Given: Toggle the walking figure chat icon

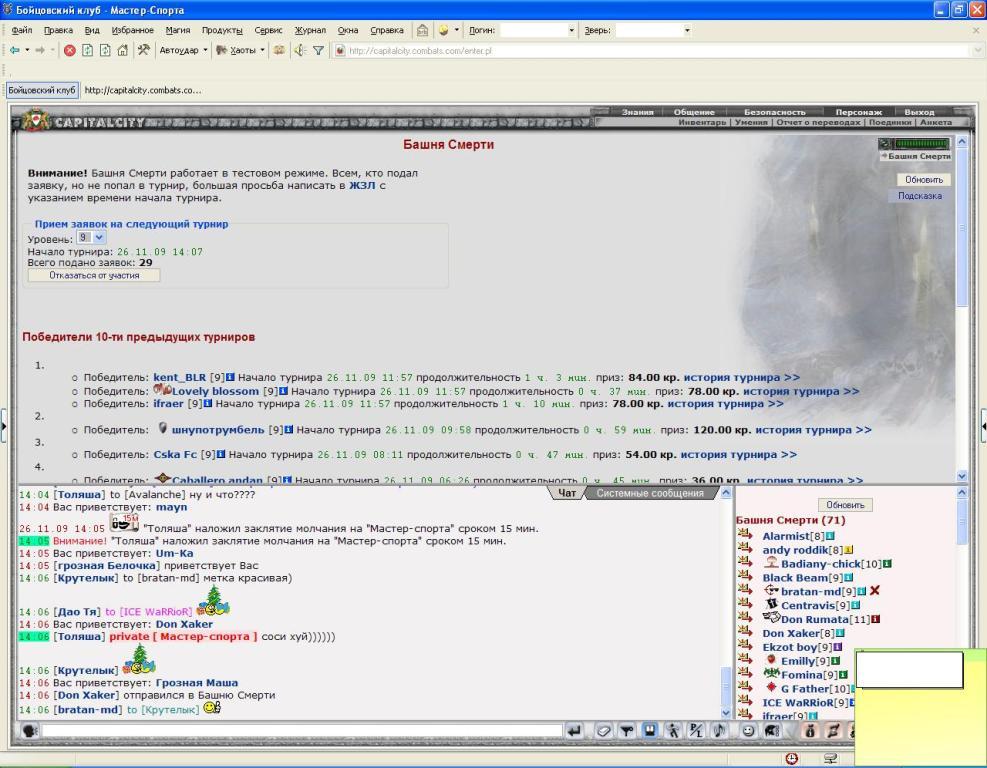Looking at the screenshot, I should (674, 731).
